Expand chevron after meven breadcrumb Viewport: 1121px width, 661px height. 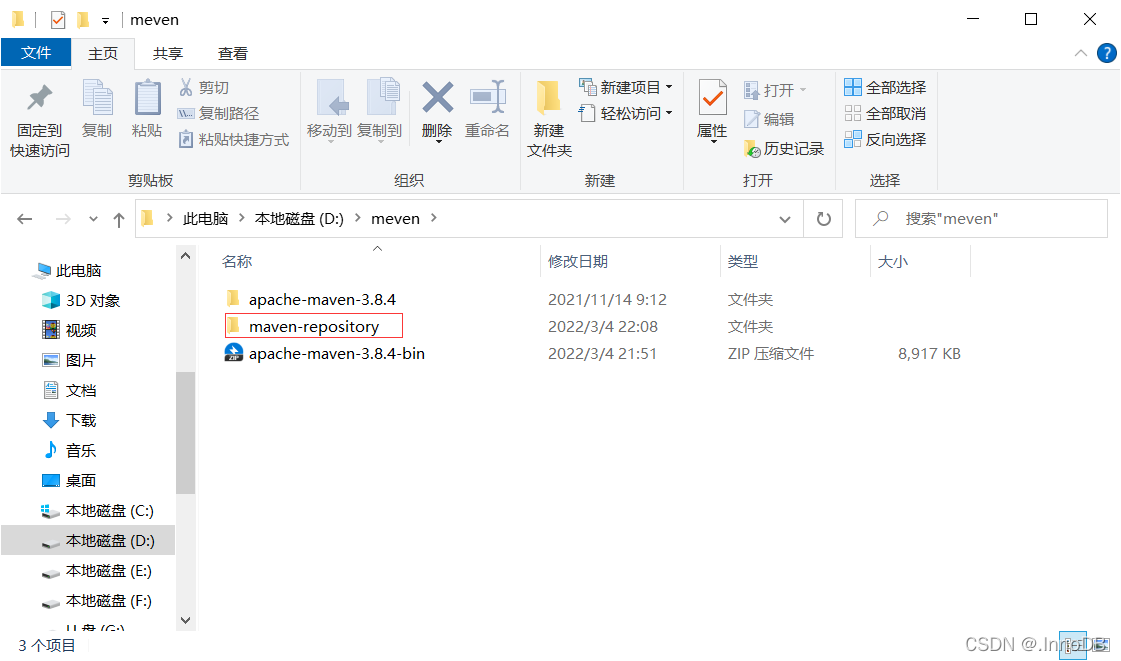(433, 218)
